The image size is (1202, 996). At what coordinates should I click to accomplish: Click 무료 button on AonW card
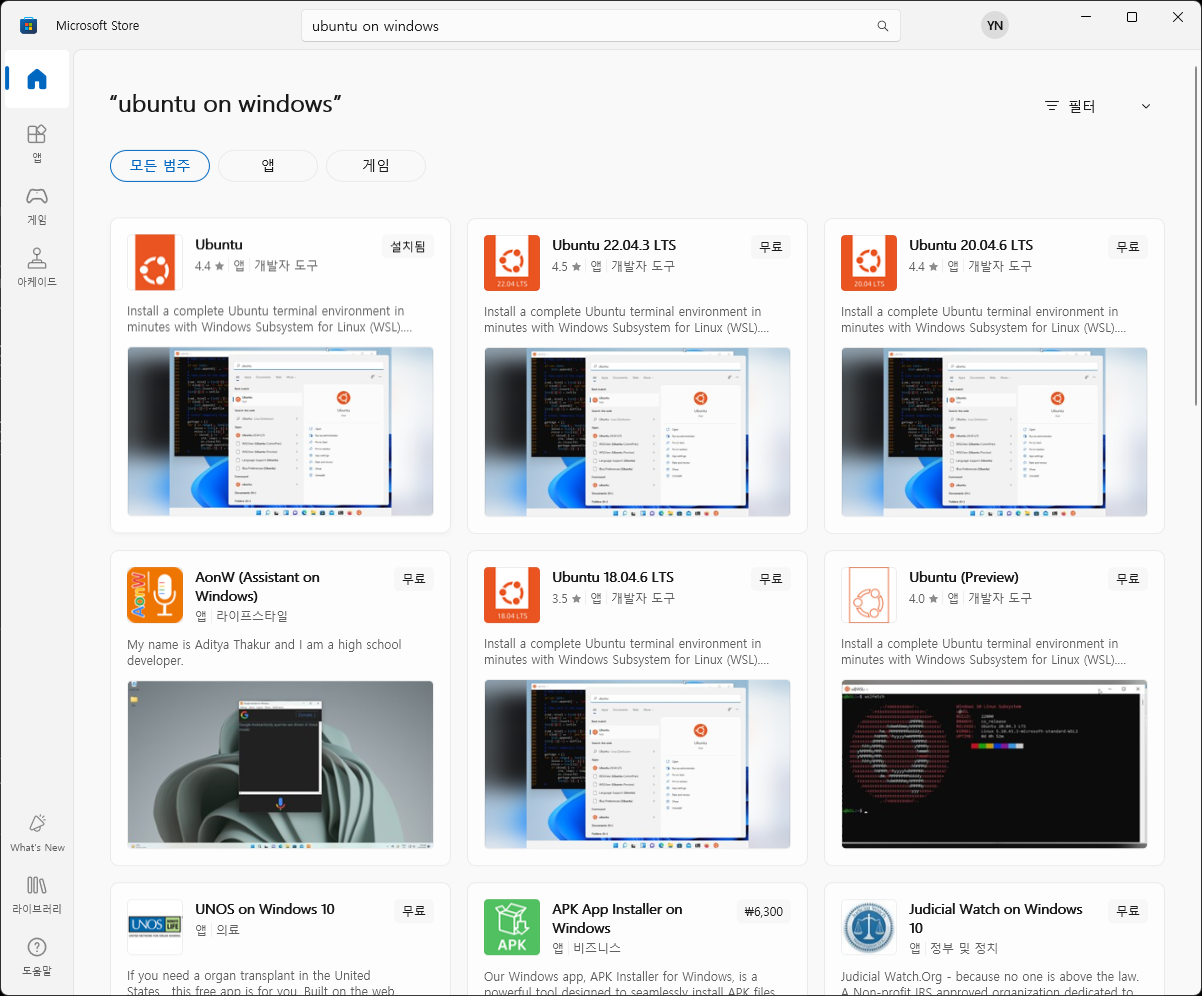coord(414,579)
